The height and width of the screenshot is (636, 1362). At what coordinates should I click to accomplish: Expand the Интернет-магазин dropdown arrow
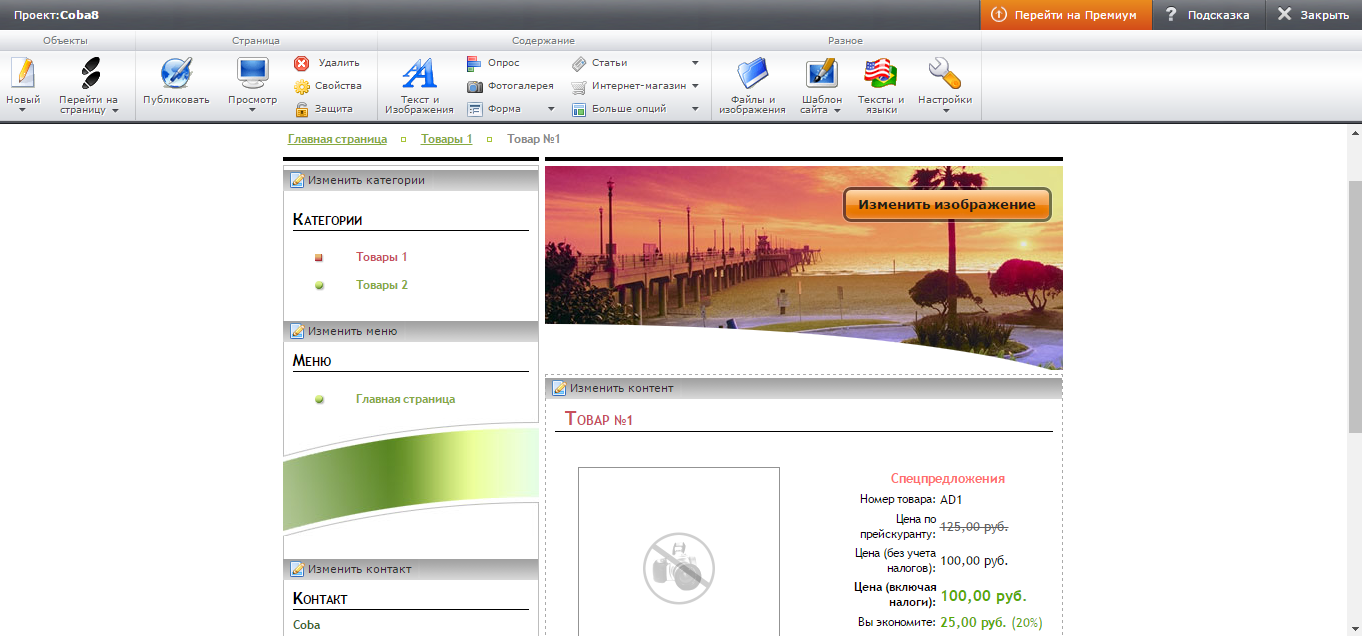click(x=695, y=86)
